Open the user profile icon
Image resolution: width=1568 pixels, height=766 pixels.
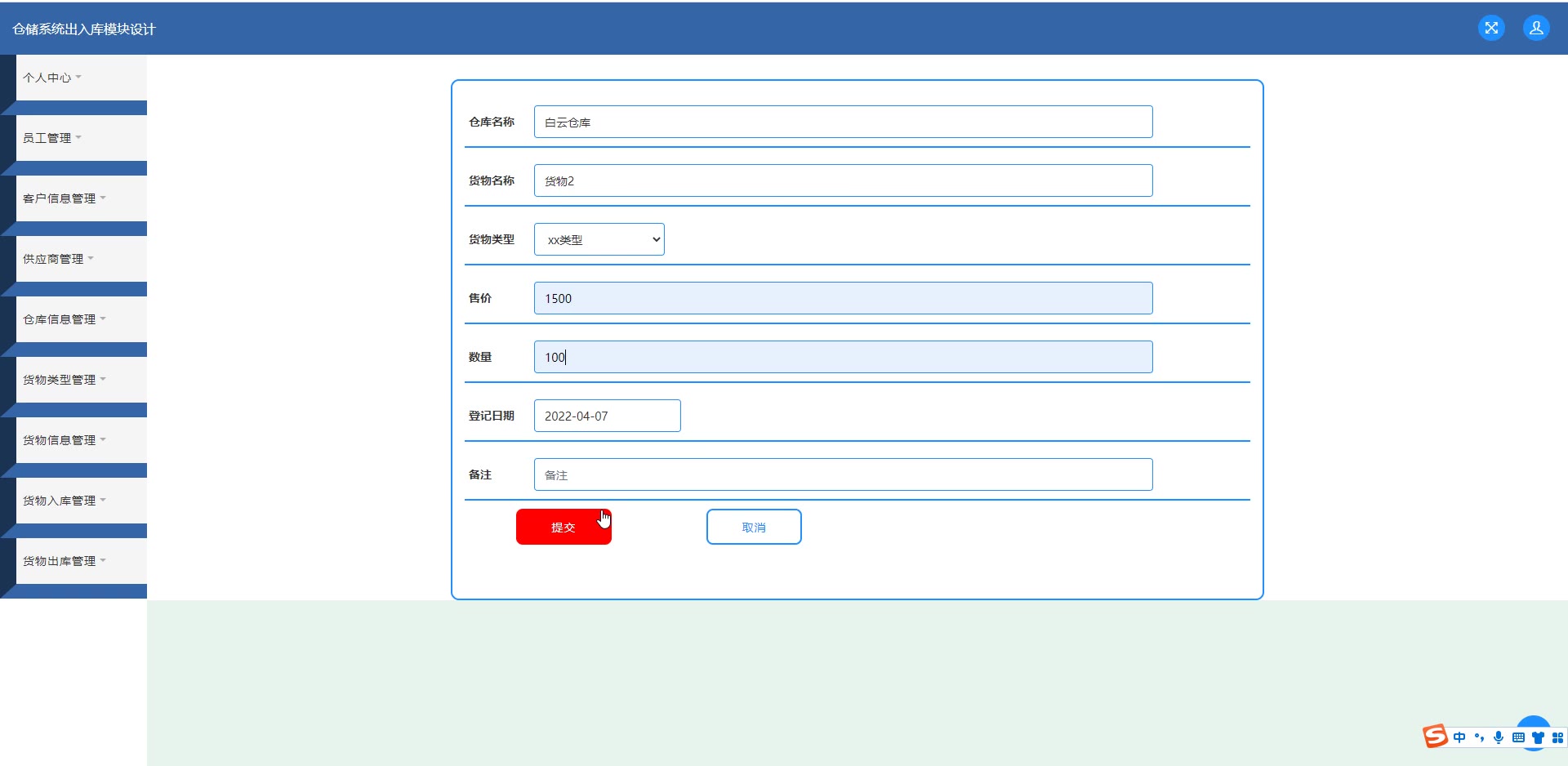(1536, 28)
